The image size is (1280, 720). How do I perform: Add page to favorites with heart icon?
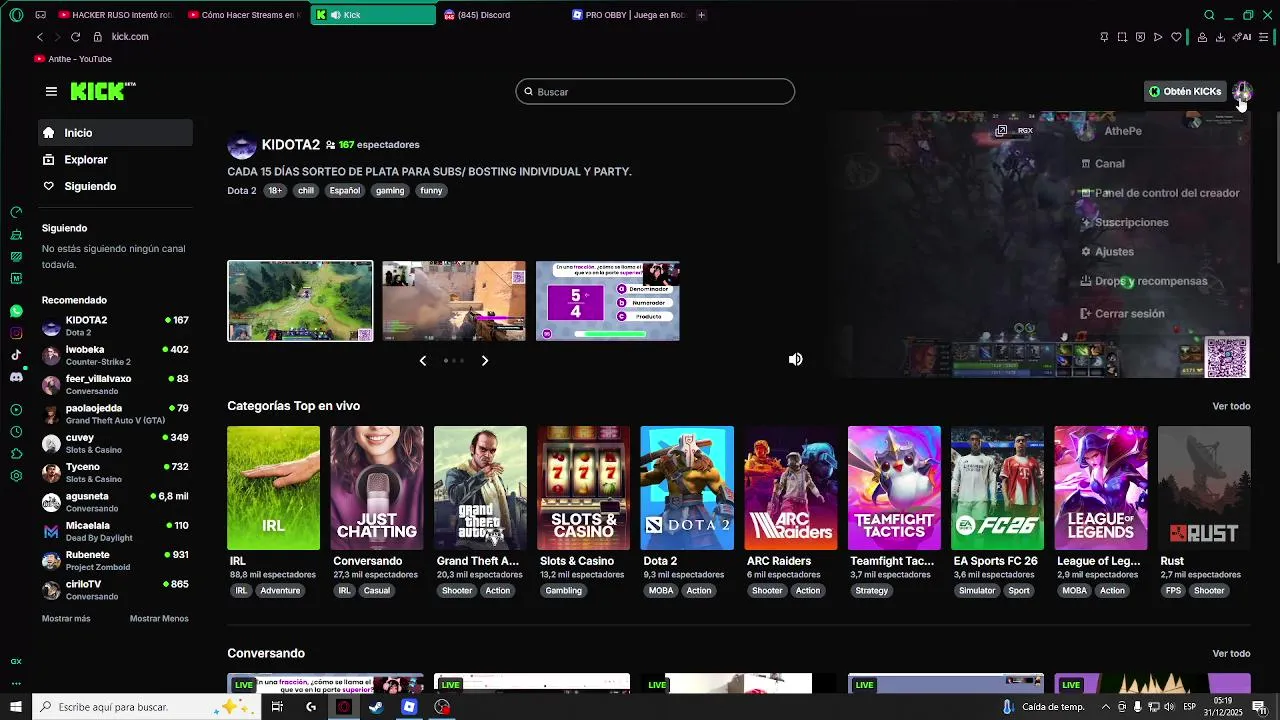point(1176,37)
